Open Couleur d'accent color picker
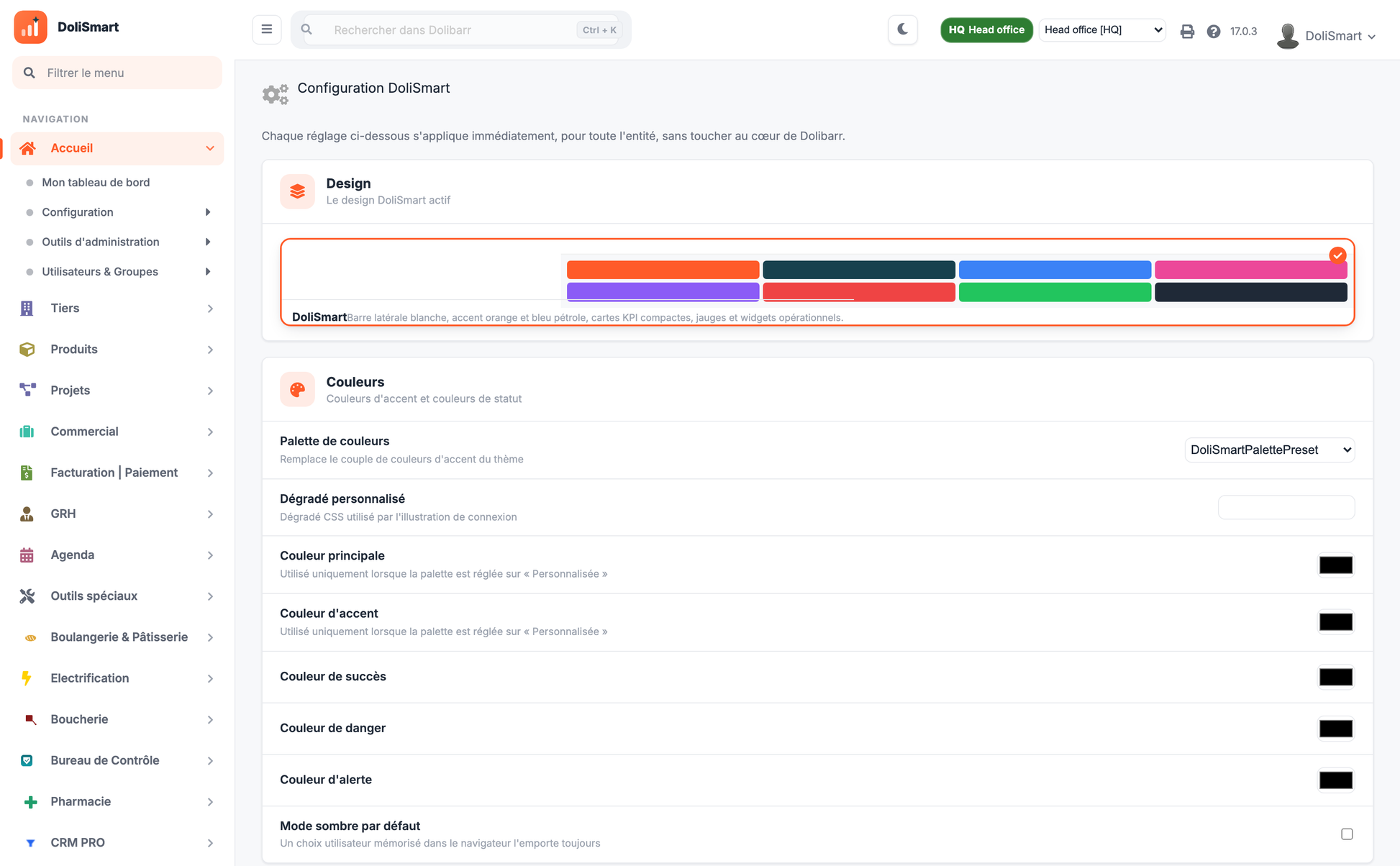The height and width of the screenshot is (866, 1400). 1336,622
